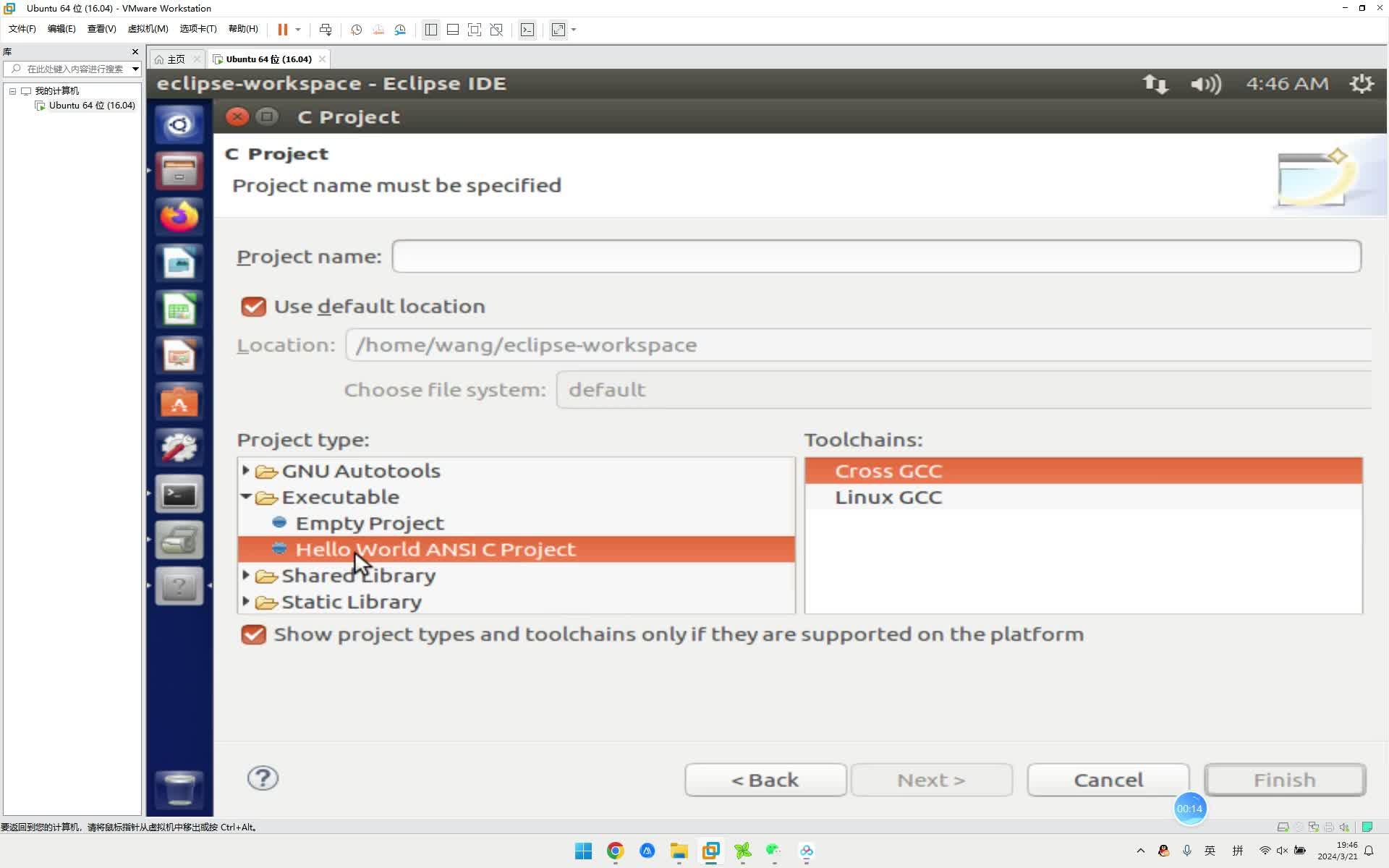Open the Trash in launcher
Image resolution: width=1389 pixels, height=868 pixels.
tap(179, 788)
